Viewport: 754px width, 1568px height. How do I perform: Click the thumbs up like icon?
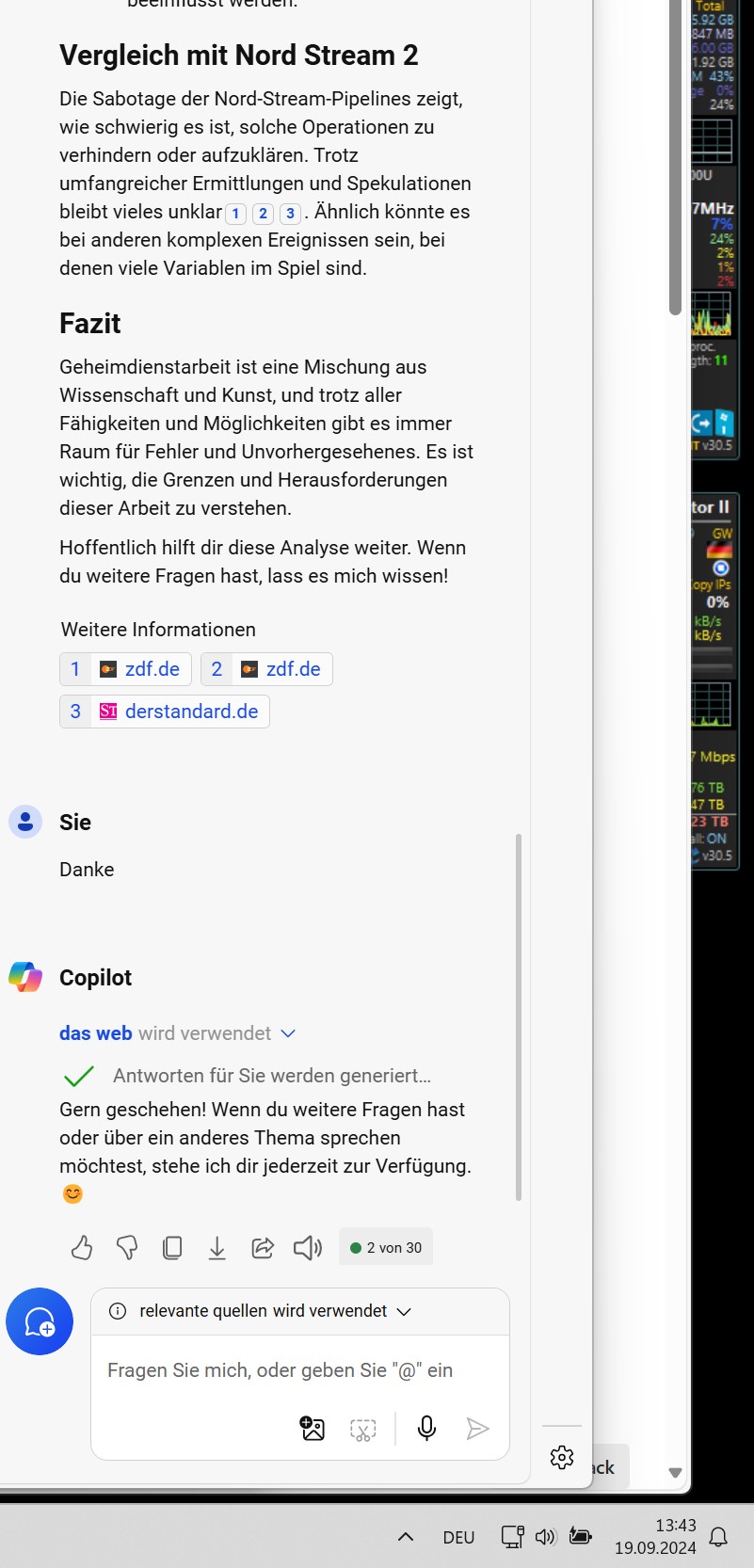click(x=82, y=1248)
